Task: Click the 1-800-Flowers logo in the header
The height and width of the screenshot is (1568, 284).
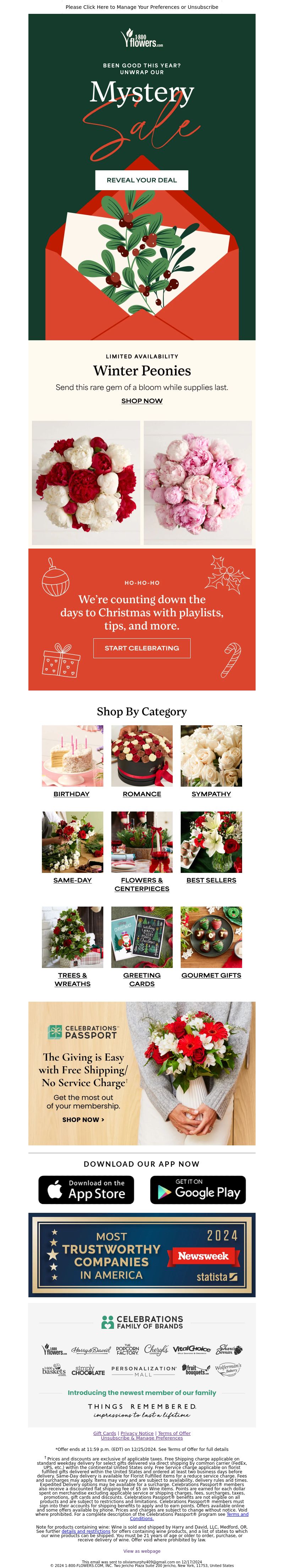Action: click(142, 38)
